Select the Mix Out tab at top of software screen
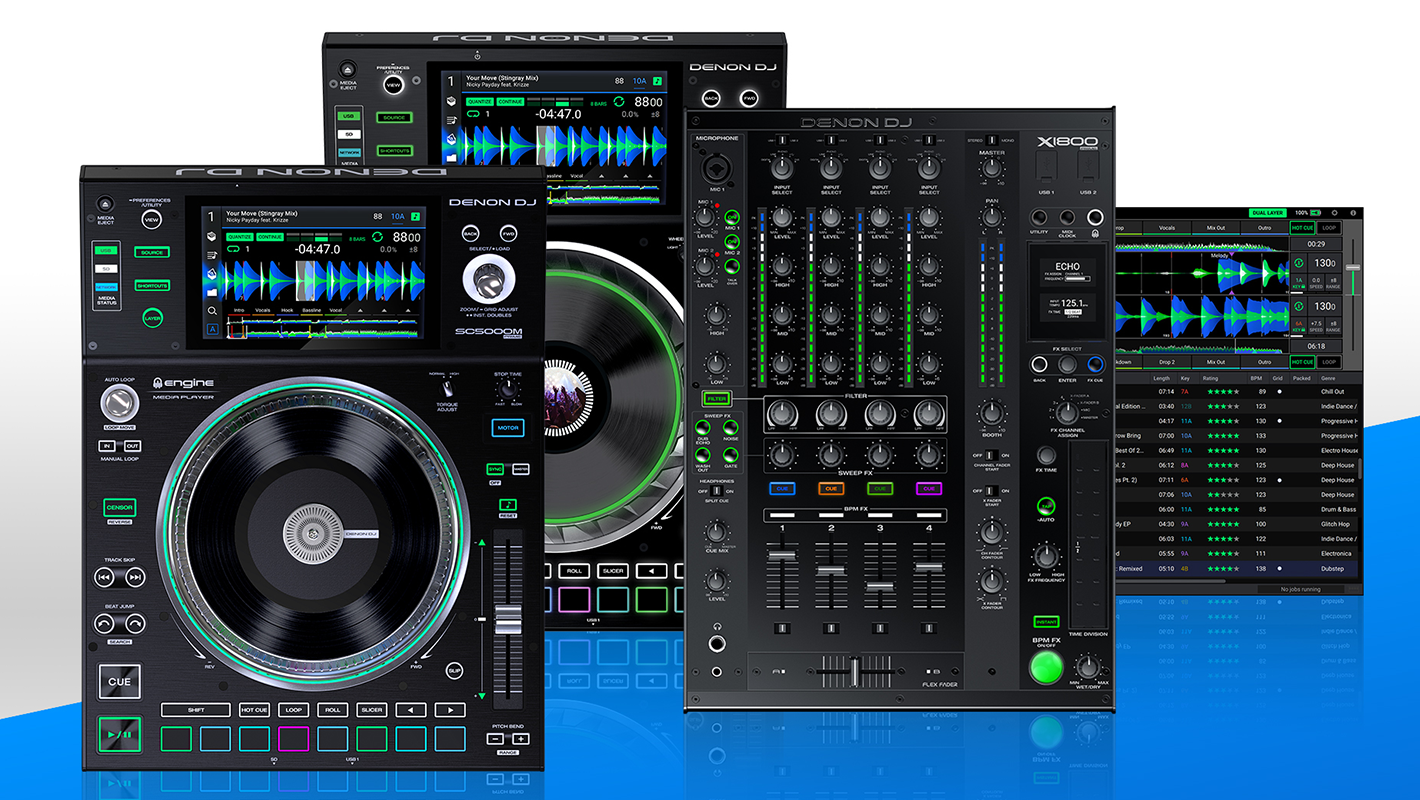Viewport: 1420px width, 800px height. click(1215, 228)
